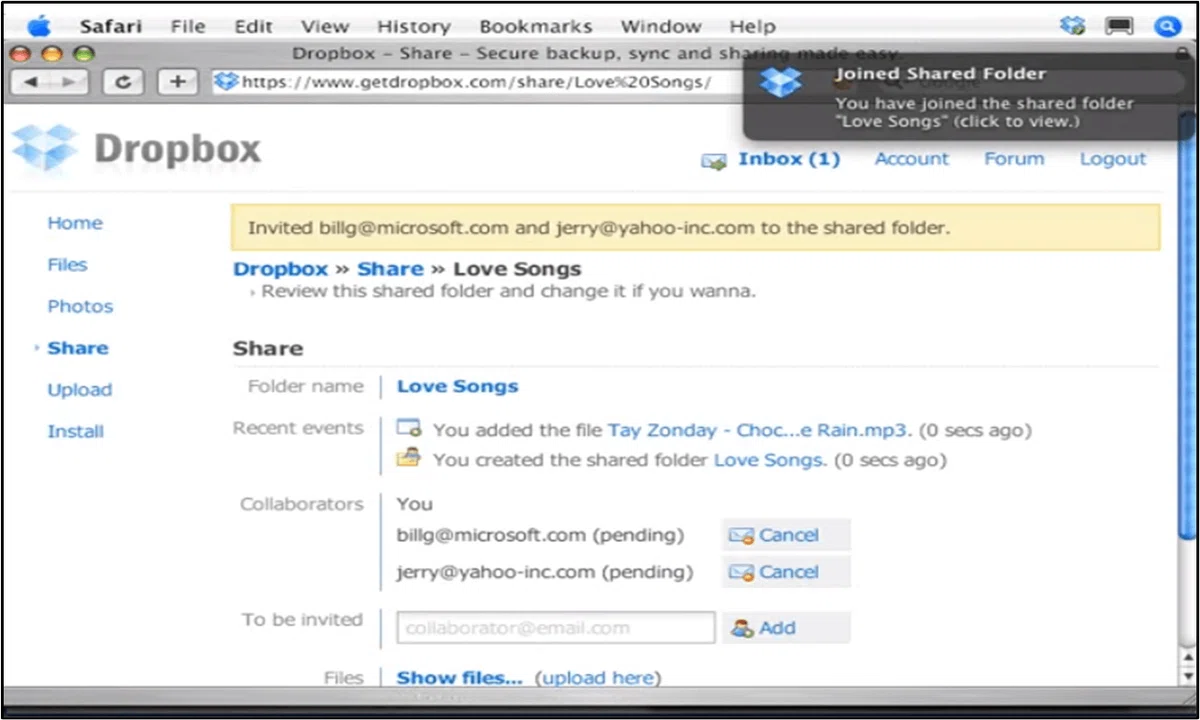Go back with Safari back arrow

[31, 82]
